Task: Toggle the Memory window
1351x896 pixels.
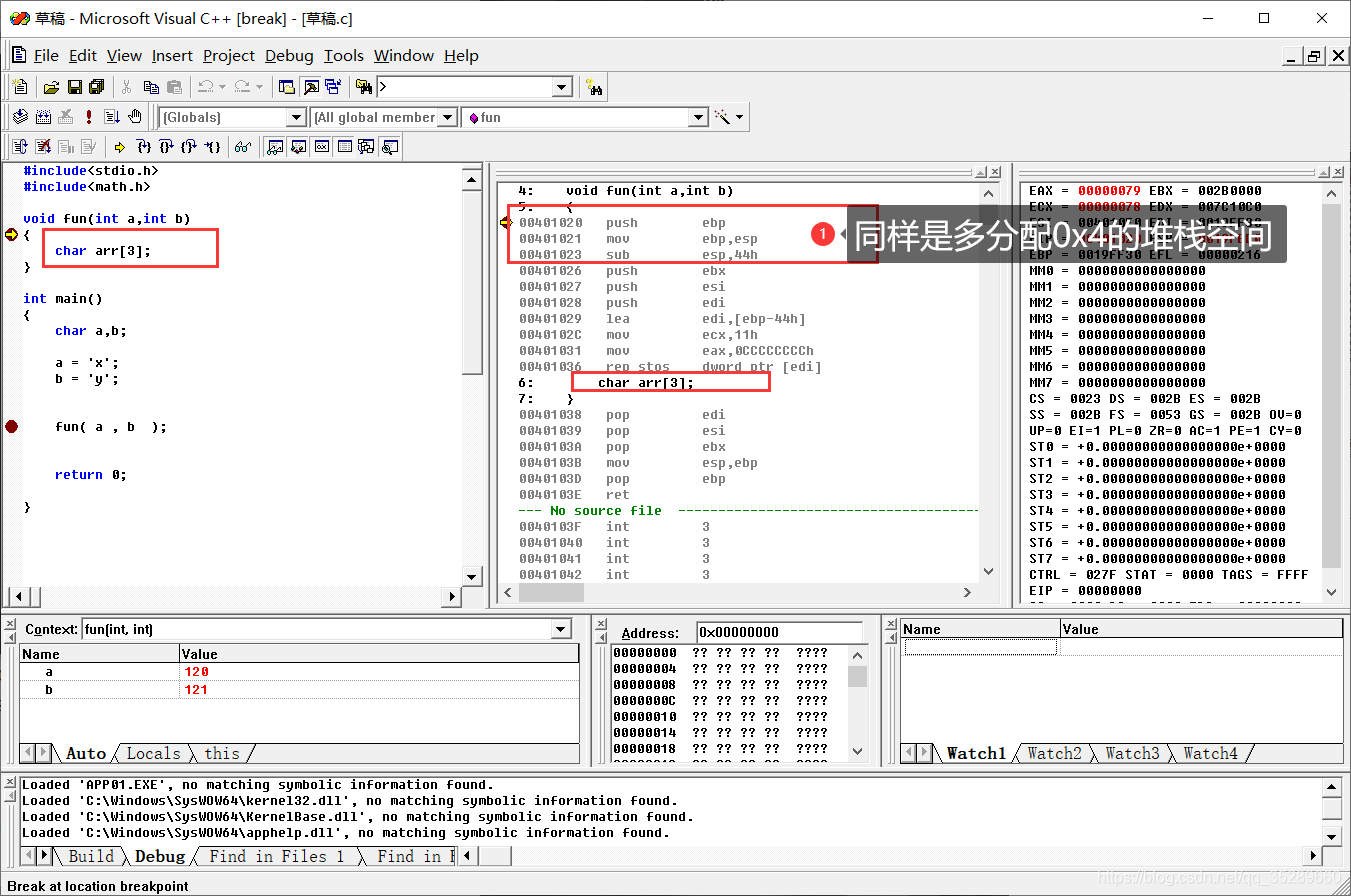Action: [344, 147]
